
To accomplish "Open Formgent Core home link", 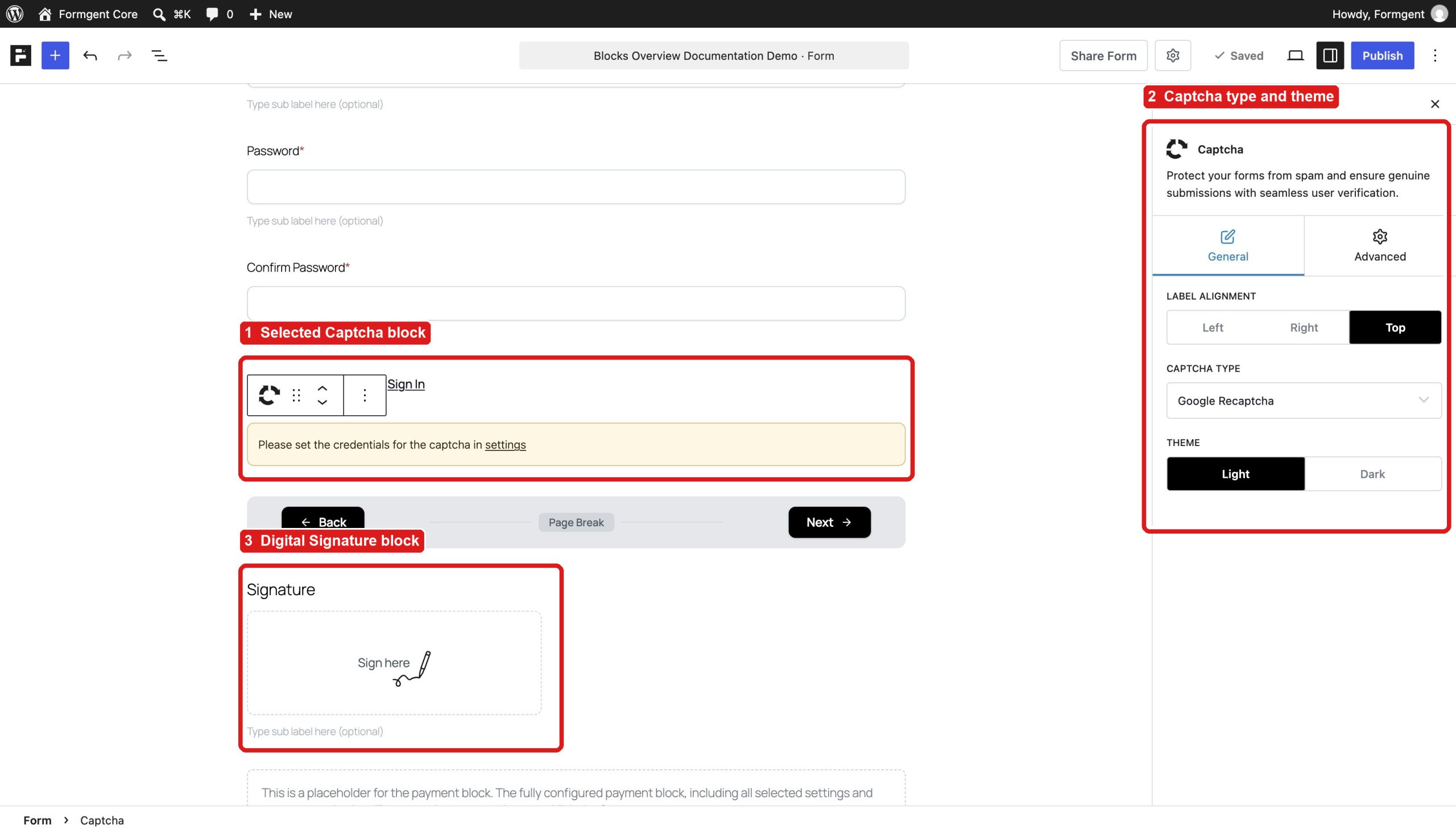I will (x=88, y=14).
